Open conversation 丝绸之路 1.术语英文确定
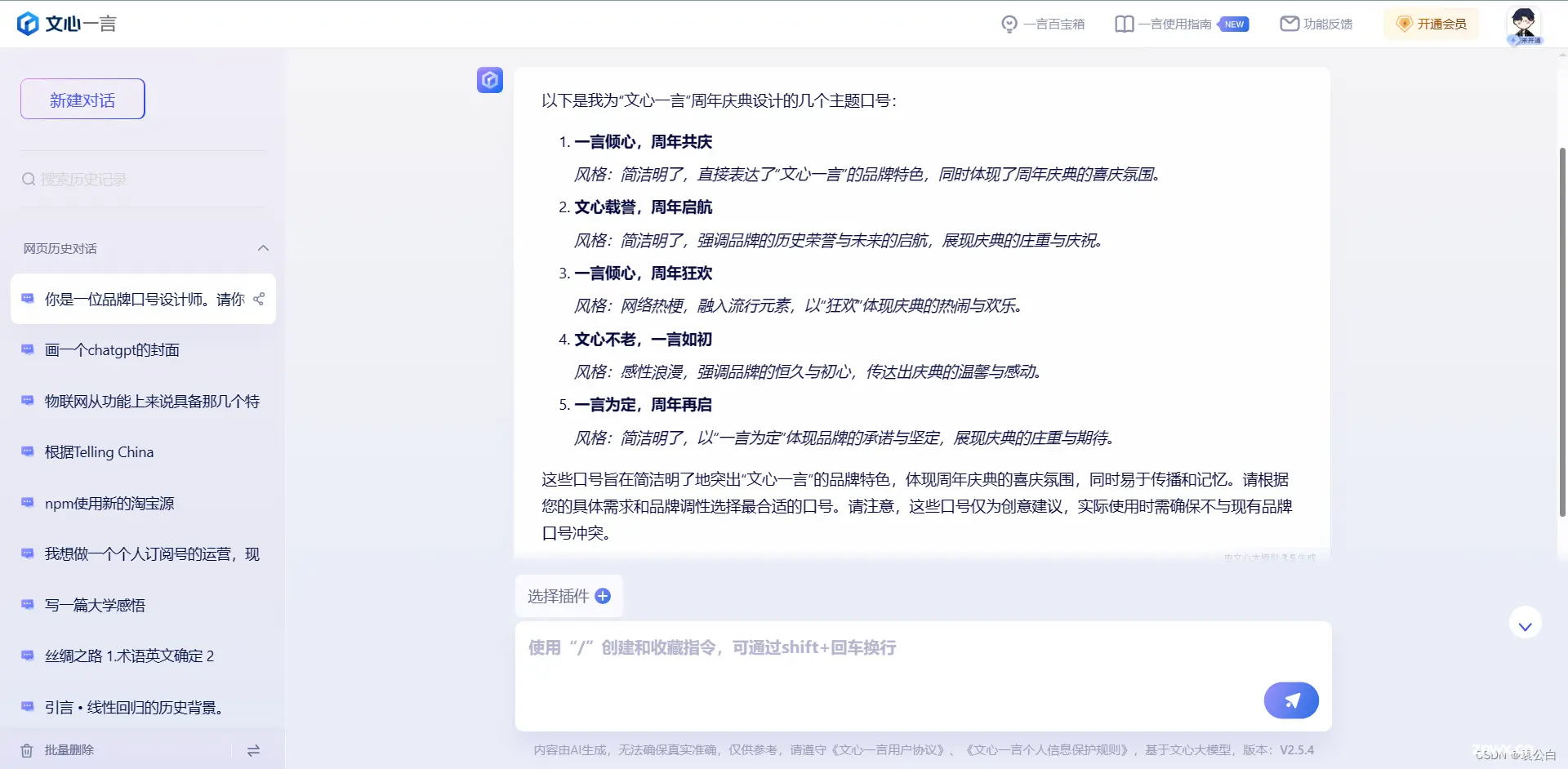This screenshot has width=1568, height=769. point(144,656)
